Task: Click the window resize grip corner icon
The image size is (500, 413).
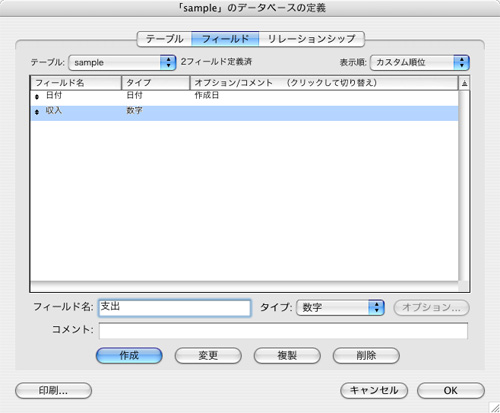Action: [x=495, y=407]
